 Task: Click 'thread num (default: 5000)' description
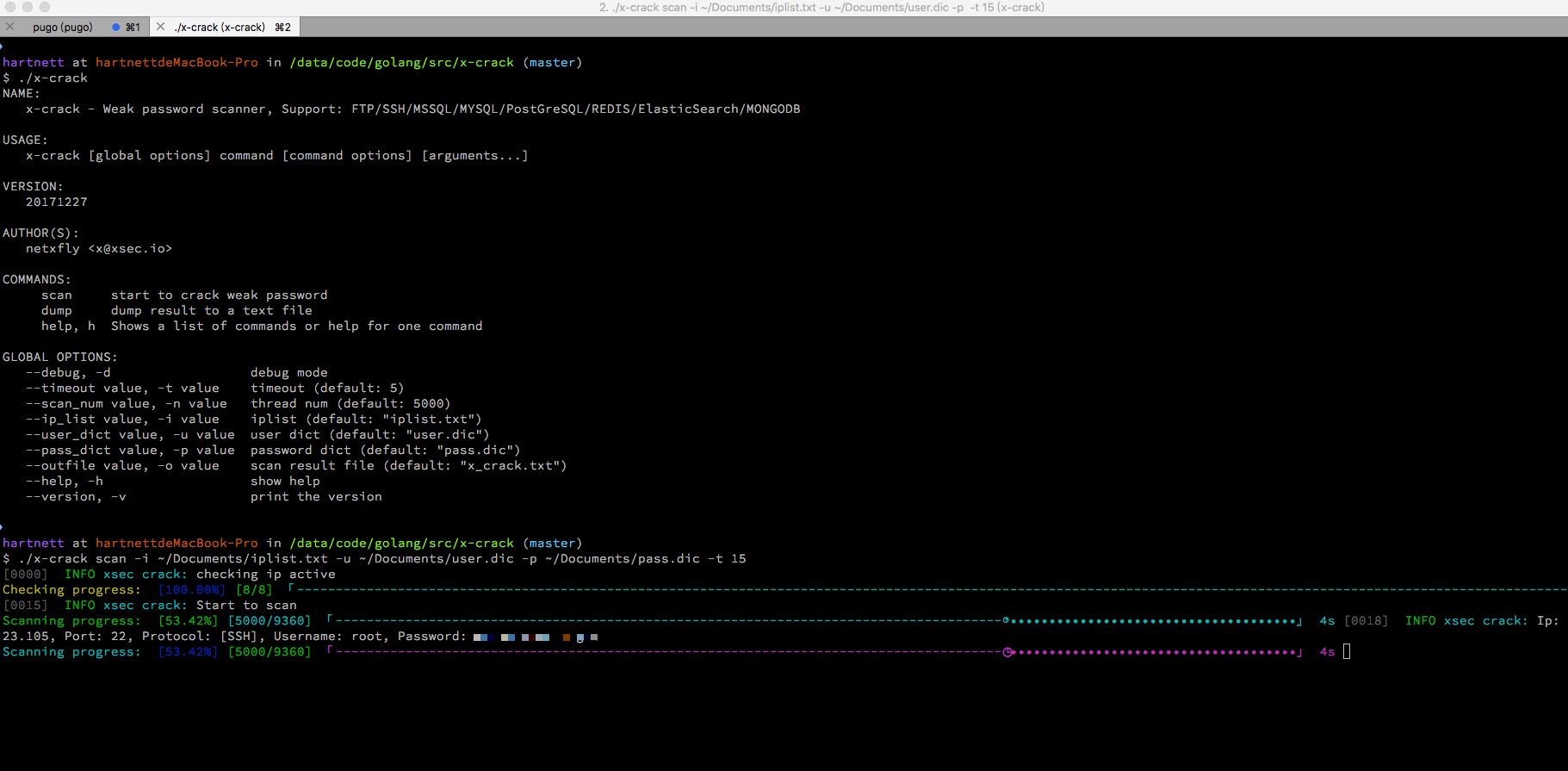(x=350, y=403)
